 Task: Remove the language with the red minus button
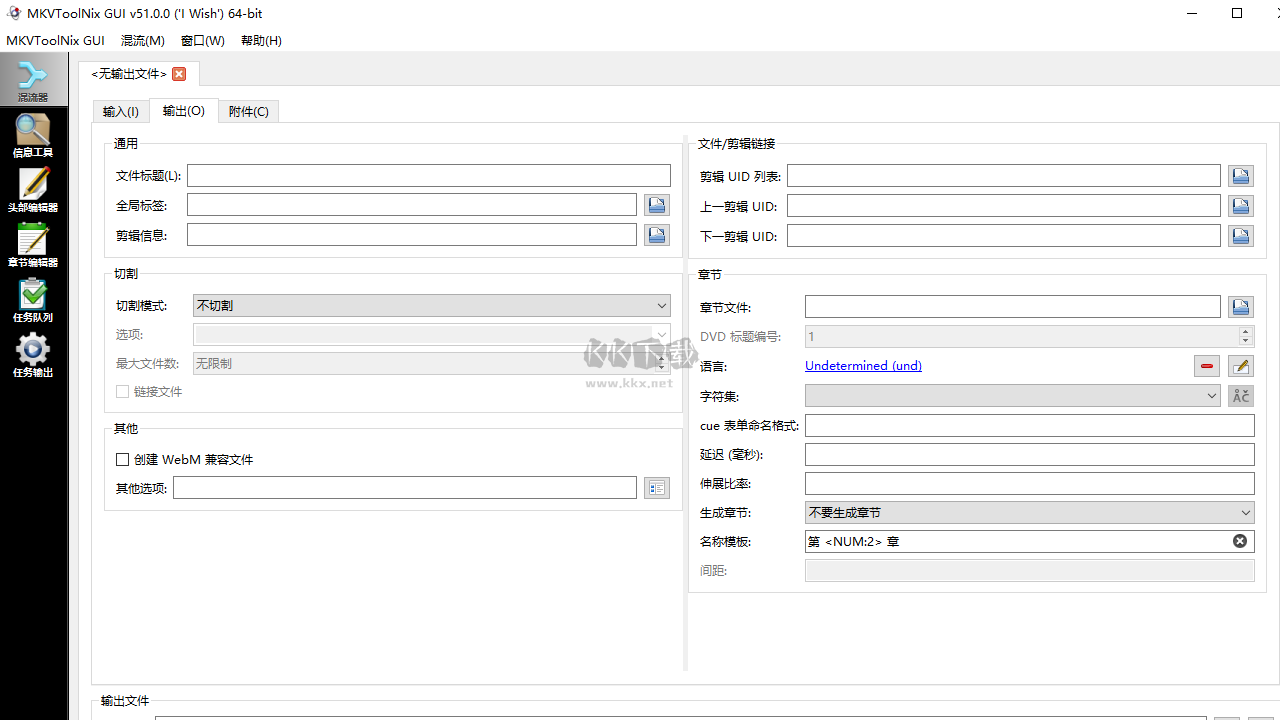pyautogui.click(x=1206, y=365)
